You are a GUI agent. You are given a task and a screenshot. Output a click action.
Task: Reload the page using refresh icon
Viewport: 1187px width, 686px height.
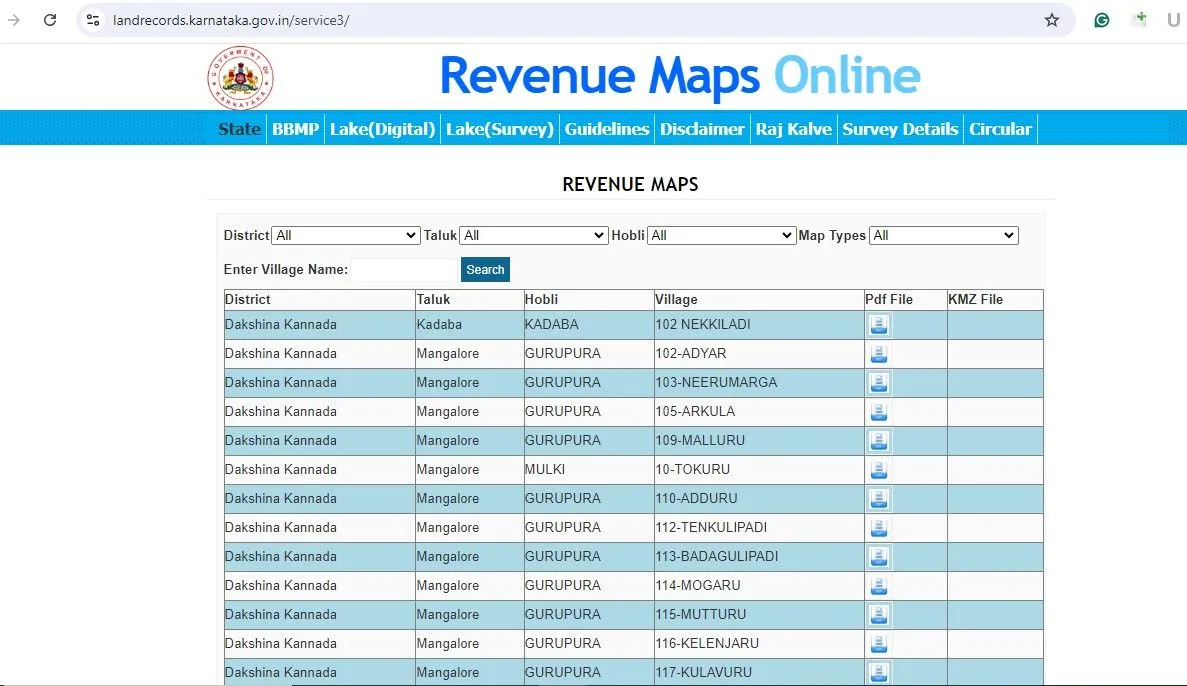pyautogui.click(x=50, y=20)
